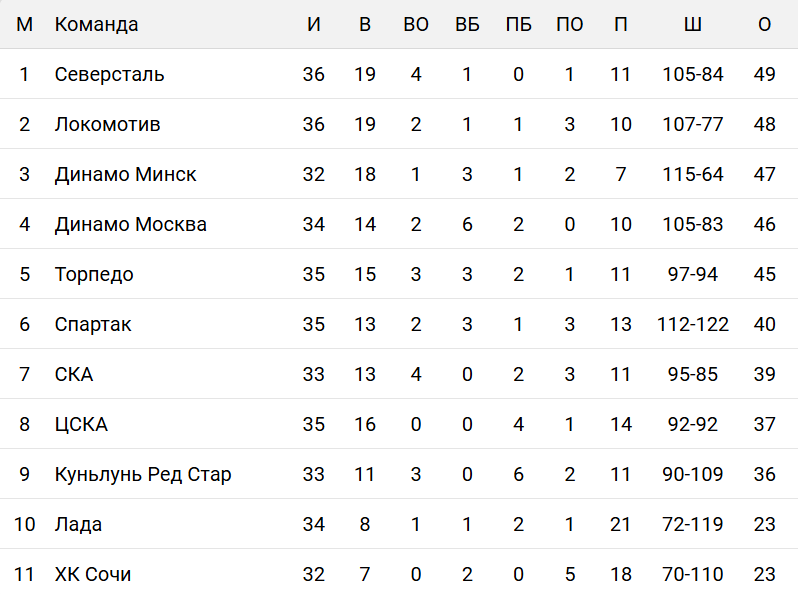Image resolution: width=798 pixels, height=594 pixels.
Task: Click the Северсталь team name
Action: (110, 74)
